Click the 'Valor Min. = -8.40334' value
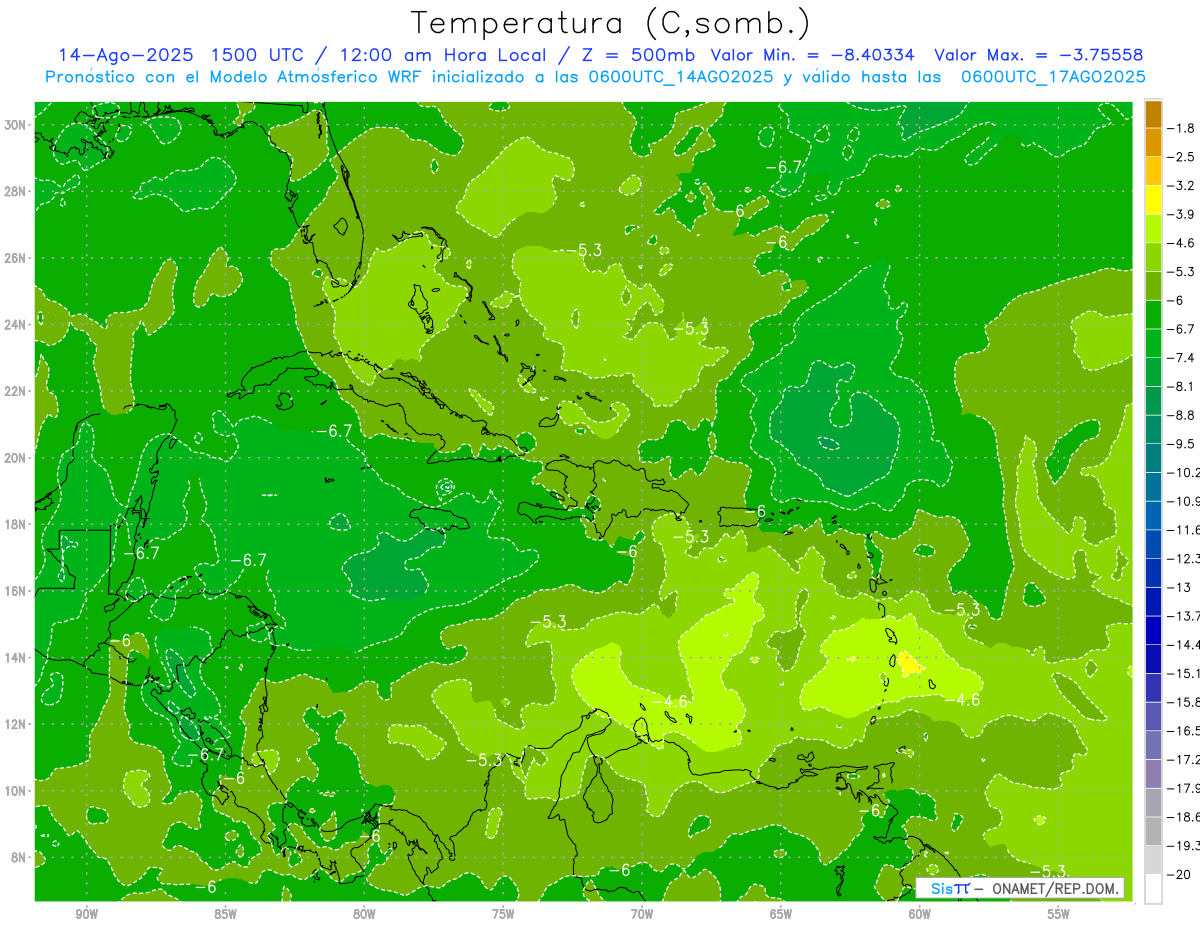 (x=814, y=55)
